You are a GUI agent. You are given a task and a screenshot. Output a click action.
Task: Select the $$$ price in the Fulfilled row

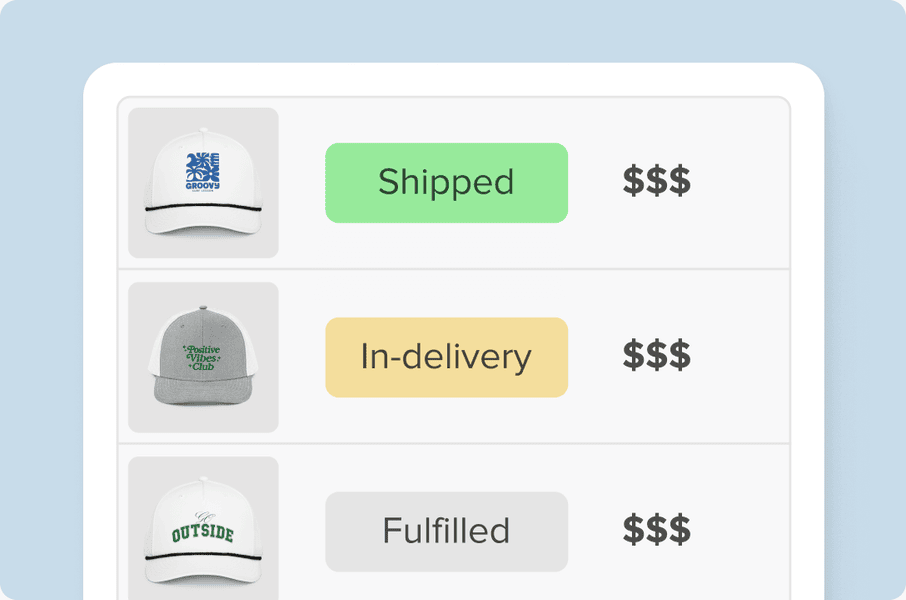[656, 530]
